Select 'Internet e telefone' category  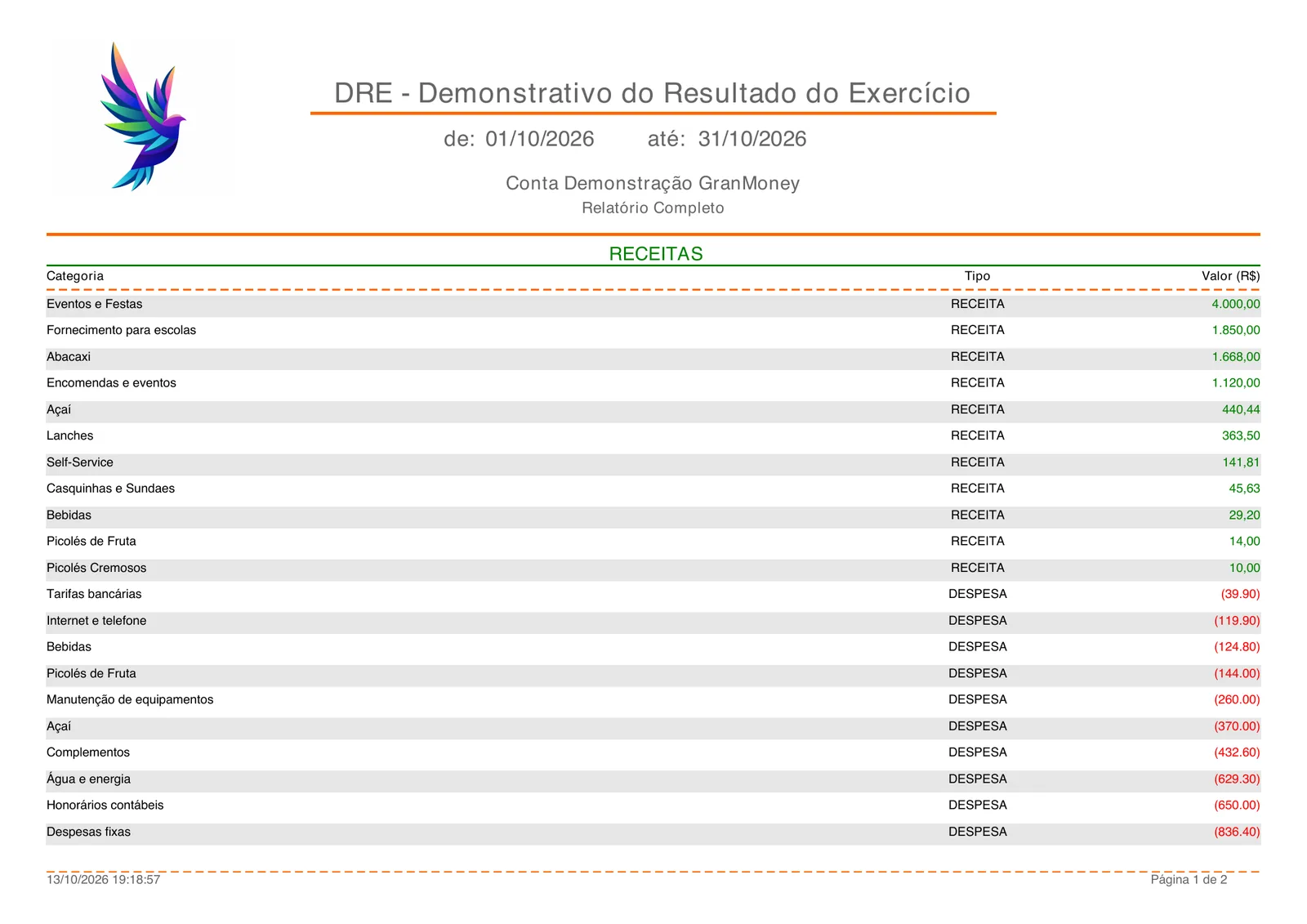[96, 621]
